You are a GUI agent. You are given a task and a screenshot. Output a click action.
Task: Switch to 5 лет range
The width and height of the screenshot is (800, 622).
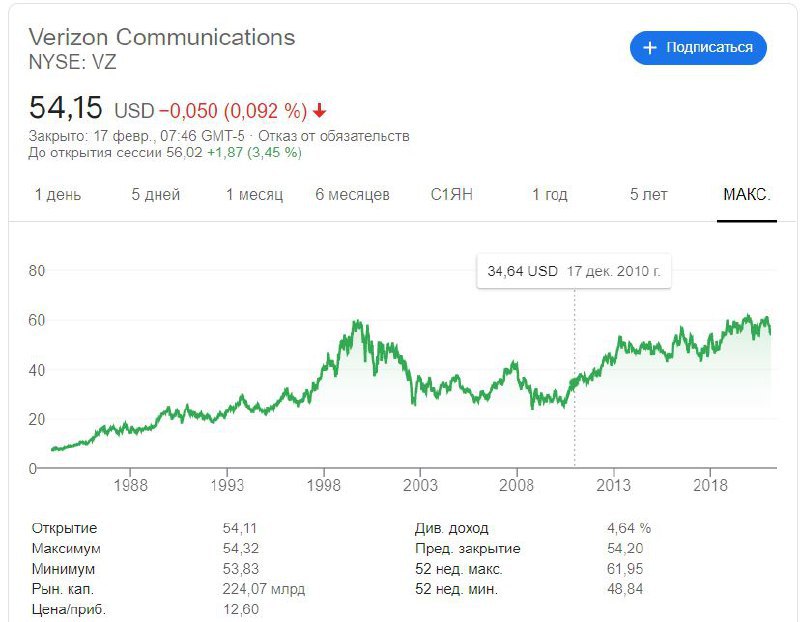click(648, 194)
